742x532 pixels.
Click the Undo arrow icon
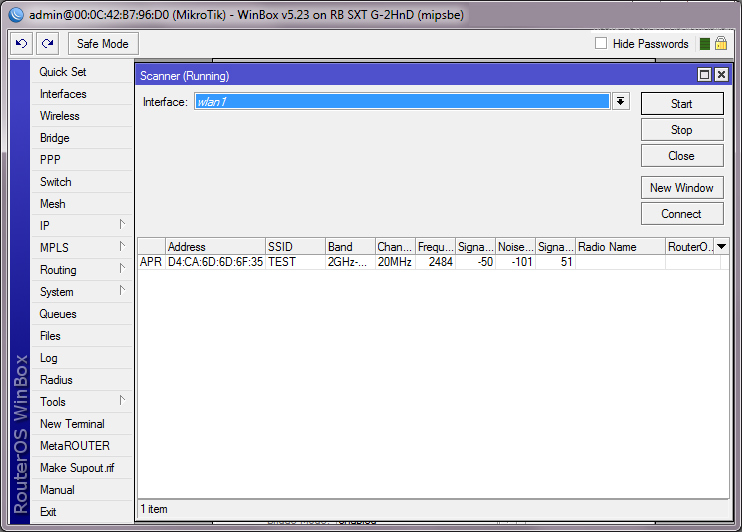coord(22,44)
